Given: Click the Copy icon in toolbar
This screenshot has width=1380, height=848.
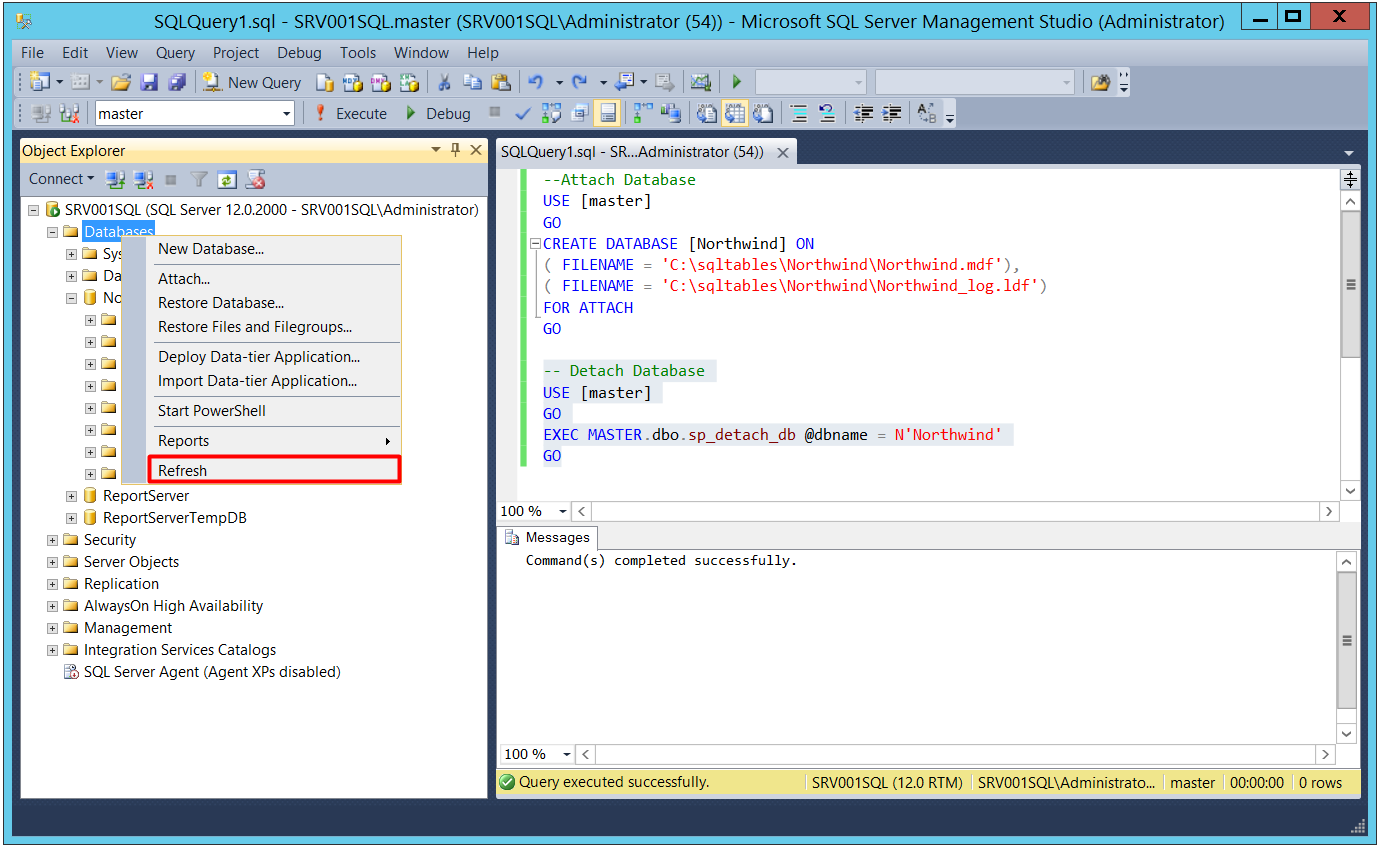Looking at the screenshot, I should pyautogui.click(x=473, y=82).
